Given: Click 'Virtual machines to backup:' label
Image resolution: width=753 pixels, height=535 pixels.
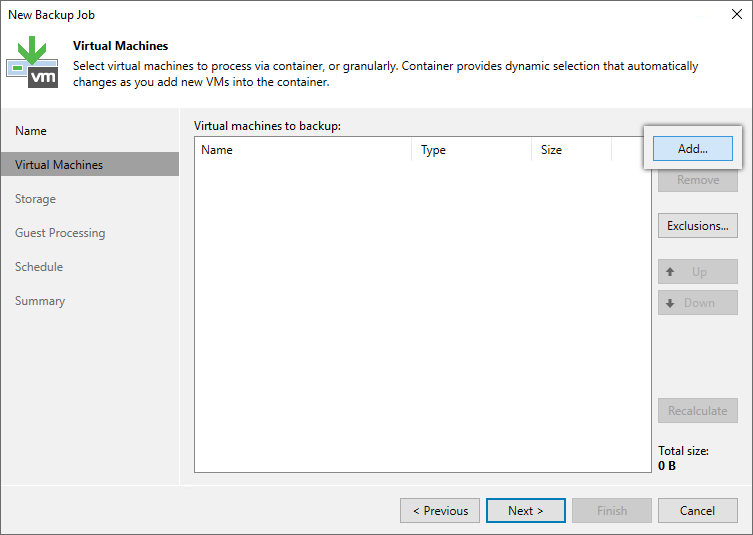Looking at the screenshot, I should 267,126.
